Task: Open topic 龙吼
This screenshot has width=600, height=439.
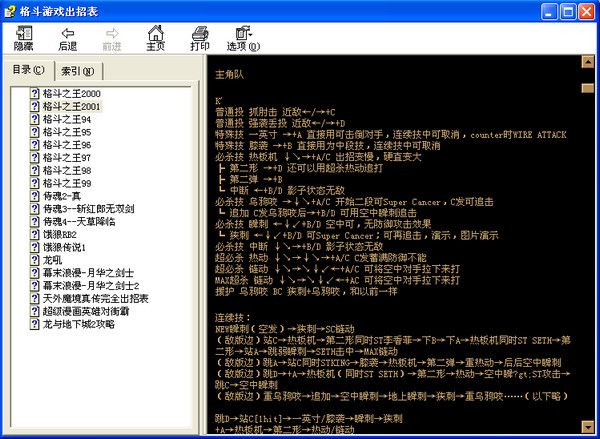Action: (x=52, y=260)
